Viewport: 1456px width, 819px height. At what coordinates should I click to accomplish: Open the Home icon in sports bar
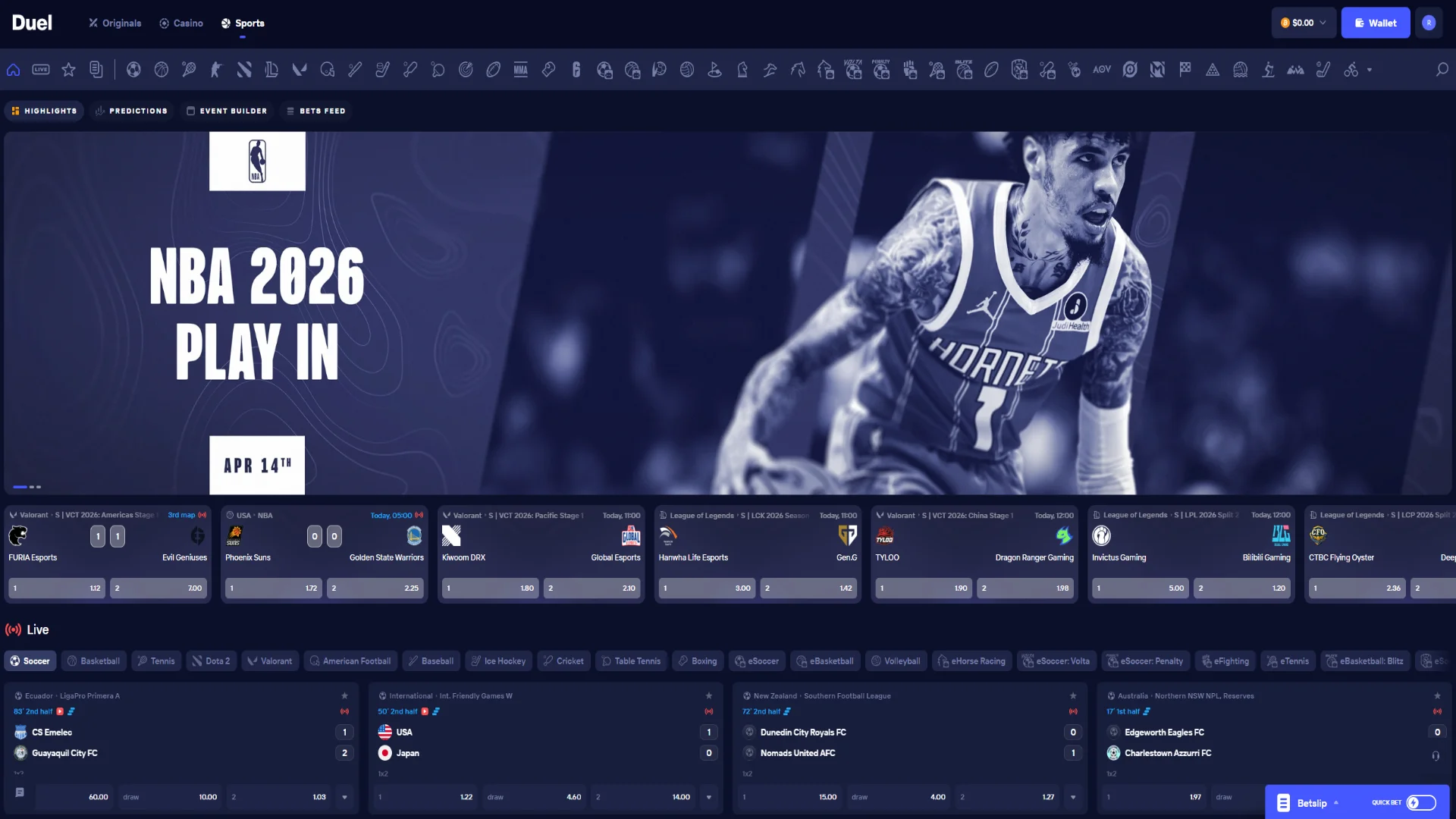13,70
